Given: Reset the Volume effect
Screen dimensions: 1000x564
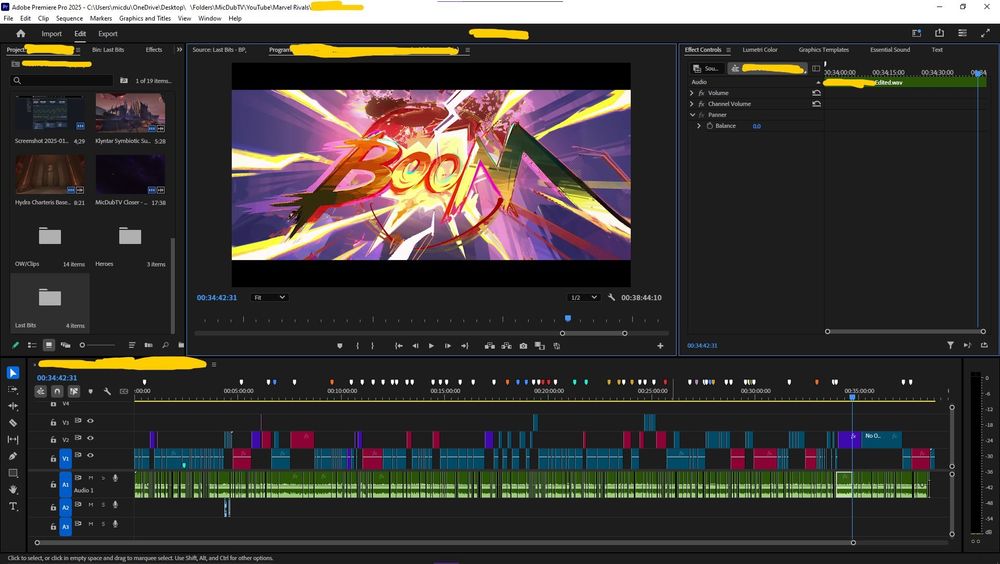Looking at the screenshot, I should (816, 93).
